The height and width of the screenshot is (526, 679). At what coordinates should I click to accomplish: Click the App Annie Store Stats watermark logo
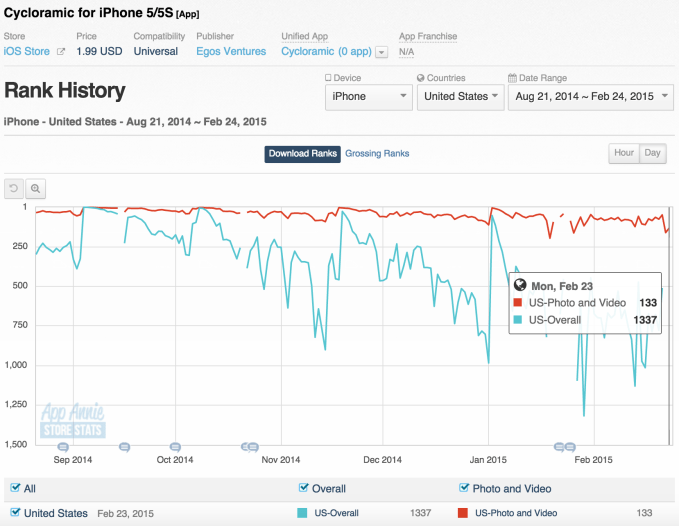[72, 421]
